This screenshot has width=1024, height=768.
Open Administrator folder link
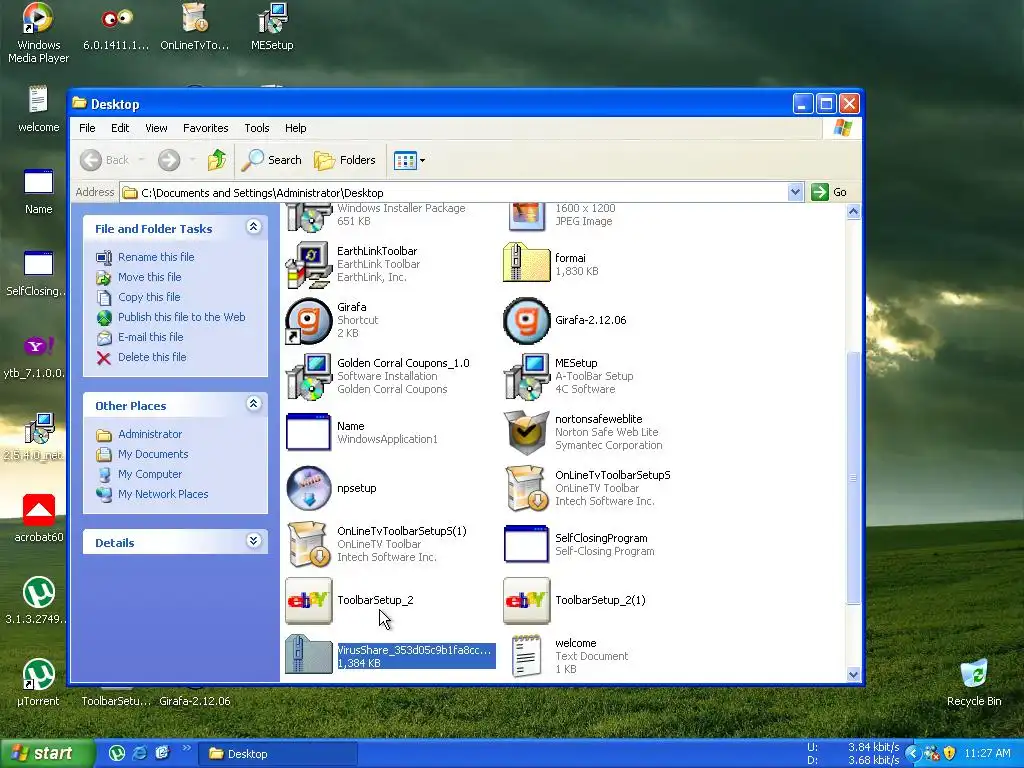(x=150, y=434)
